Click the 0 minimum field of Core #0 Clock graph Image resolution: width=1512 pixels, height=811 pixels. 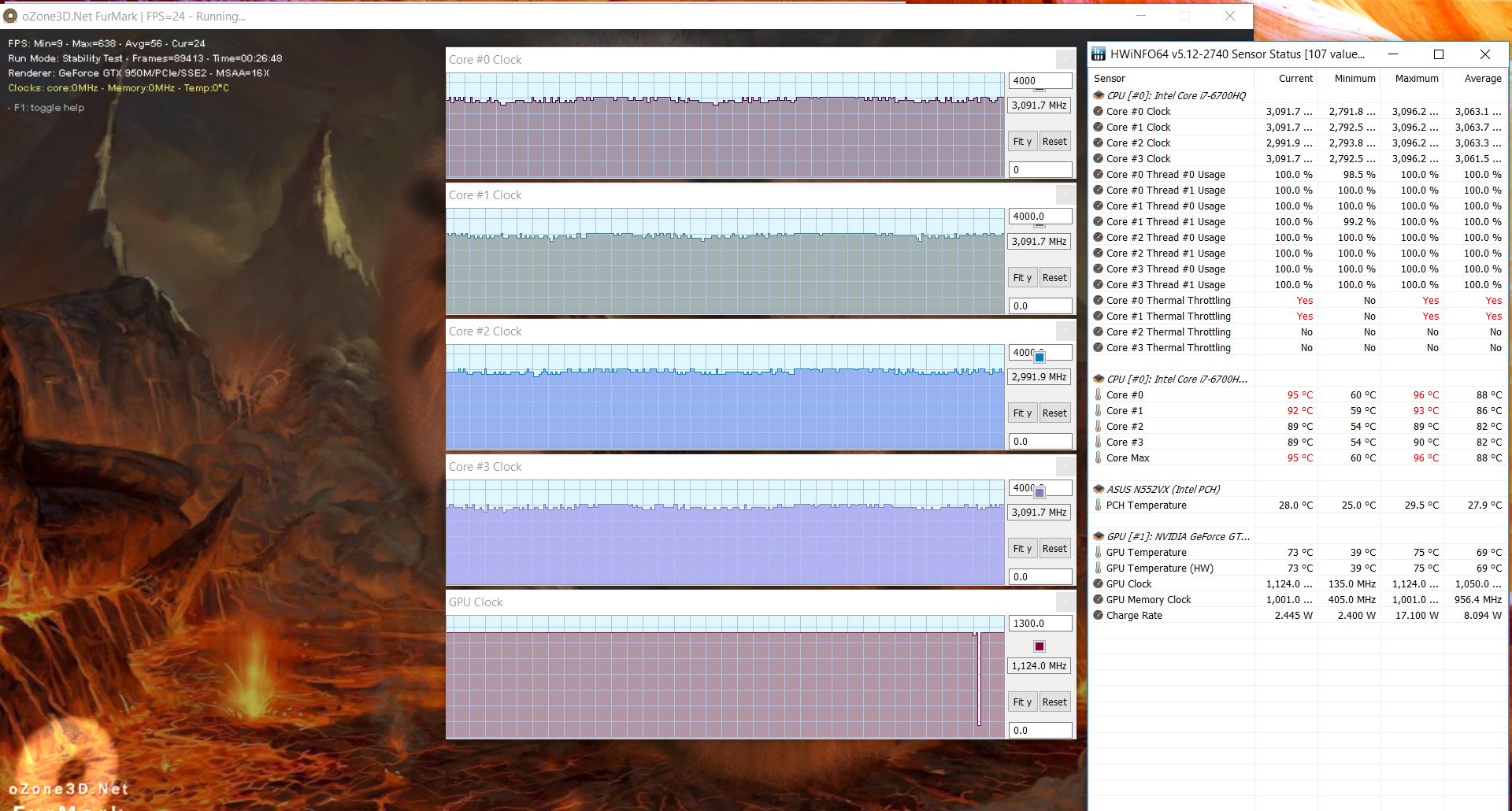click(x=1040, y=170)
